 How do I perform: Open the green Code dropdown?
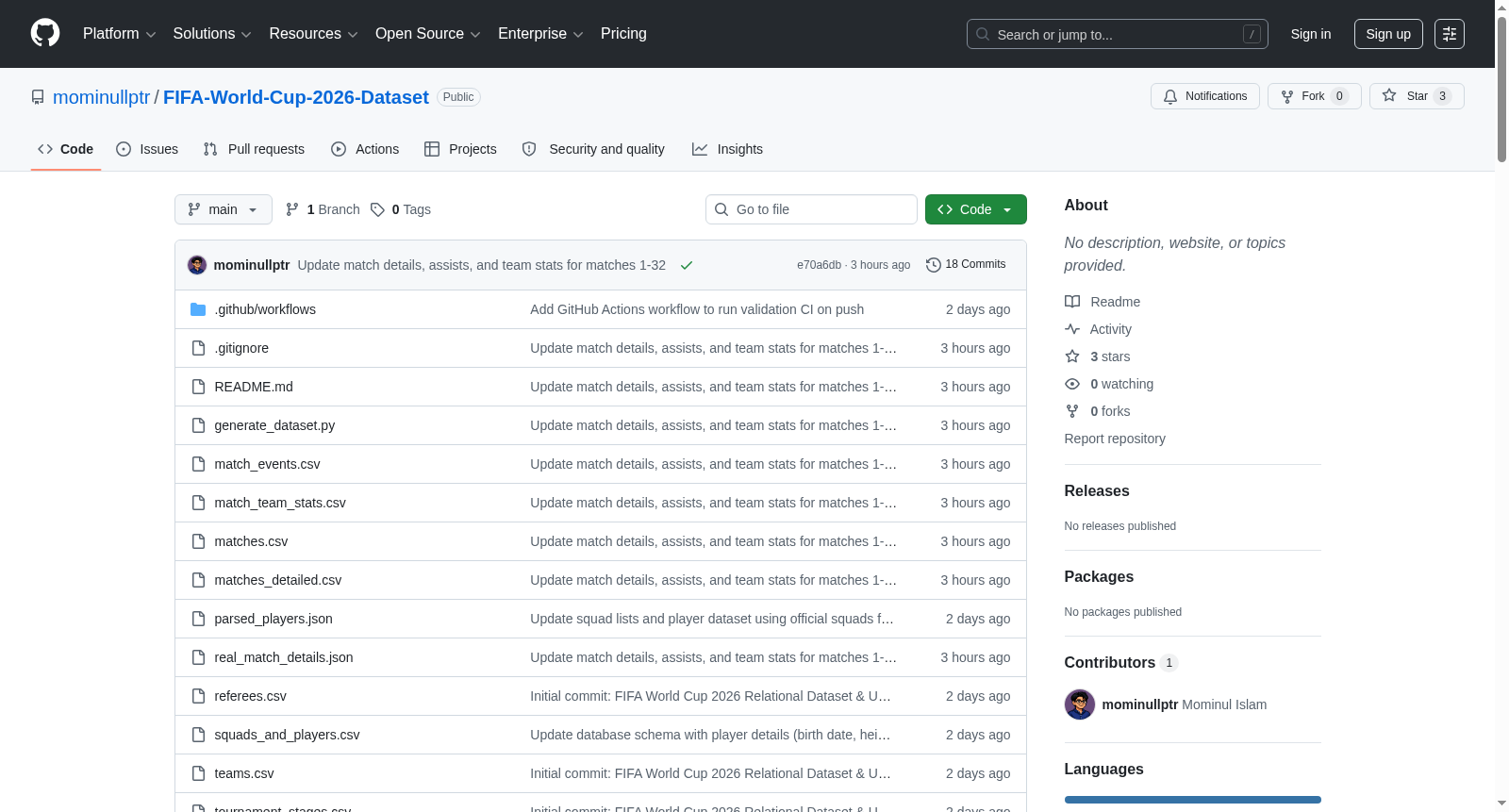(x=976, y=209)
